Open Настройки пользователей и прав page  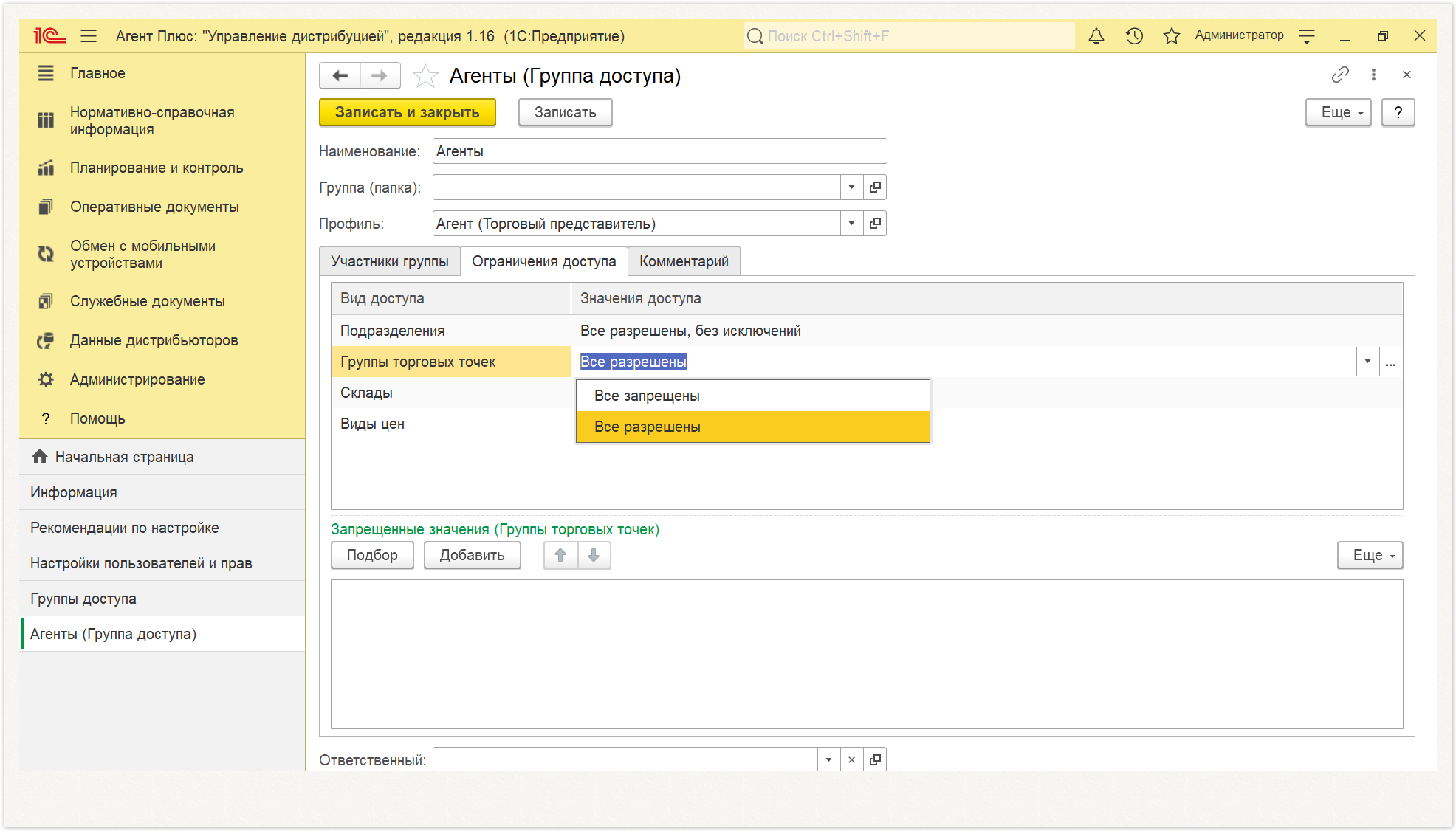point(162,563)
